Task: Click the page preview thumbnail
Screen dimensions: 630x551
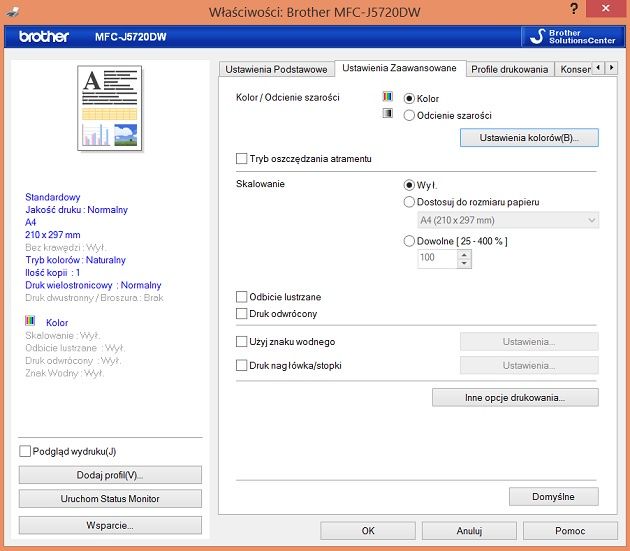Action: (110, 109)
